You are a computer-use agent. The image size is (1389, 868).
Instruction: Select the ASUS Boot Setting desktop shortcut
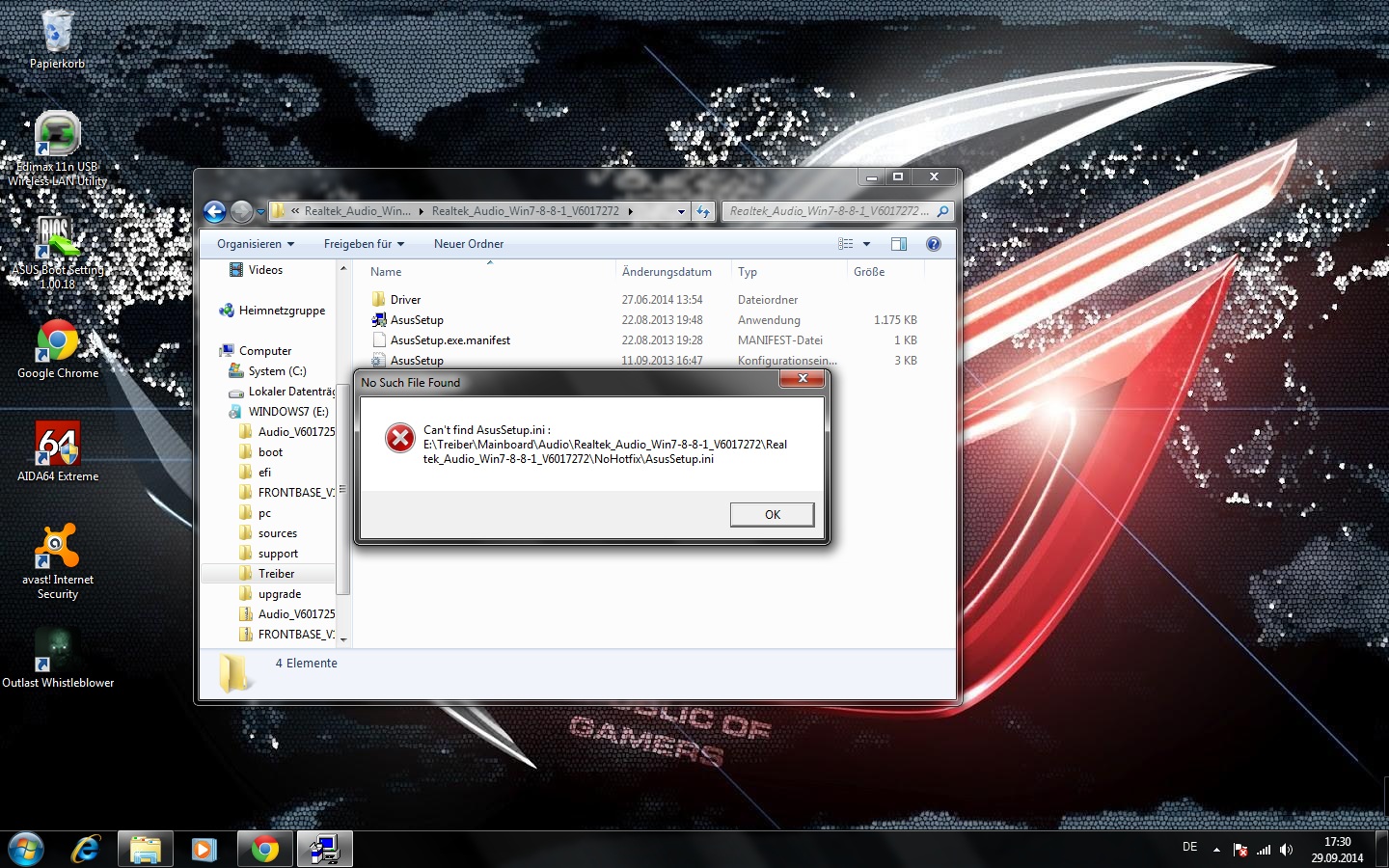click(57, 252)
